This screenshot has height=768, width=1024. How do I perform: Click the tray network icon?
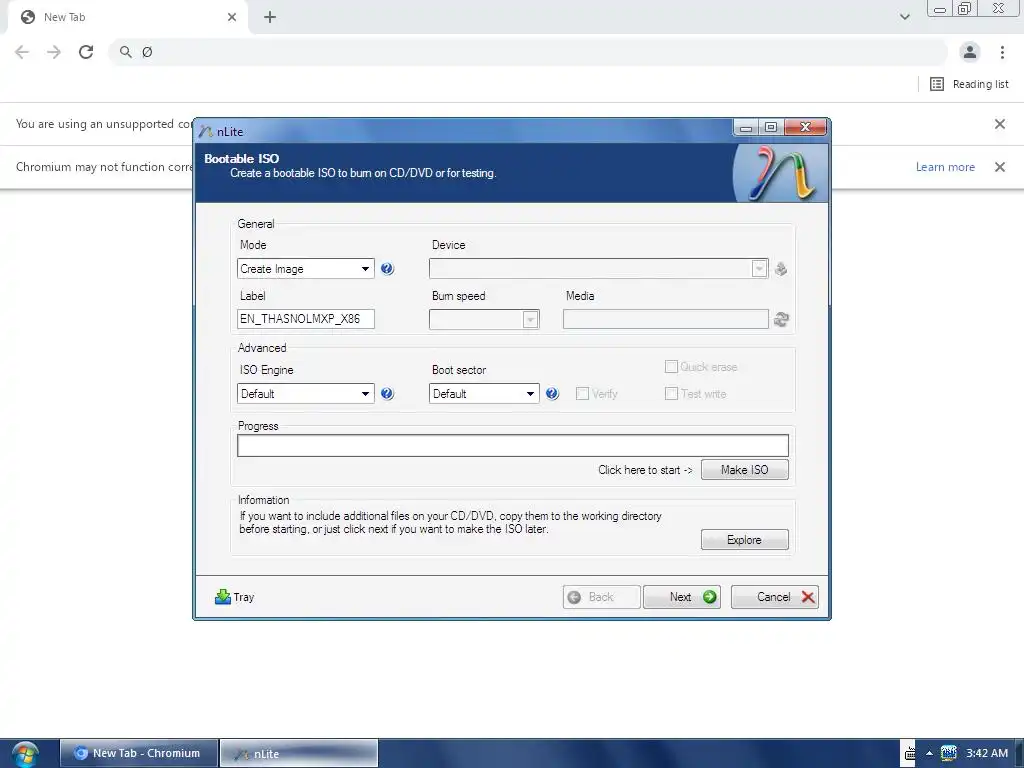948,753
